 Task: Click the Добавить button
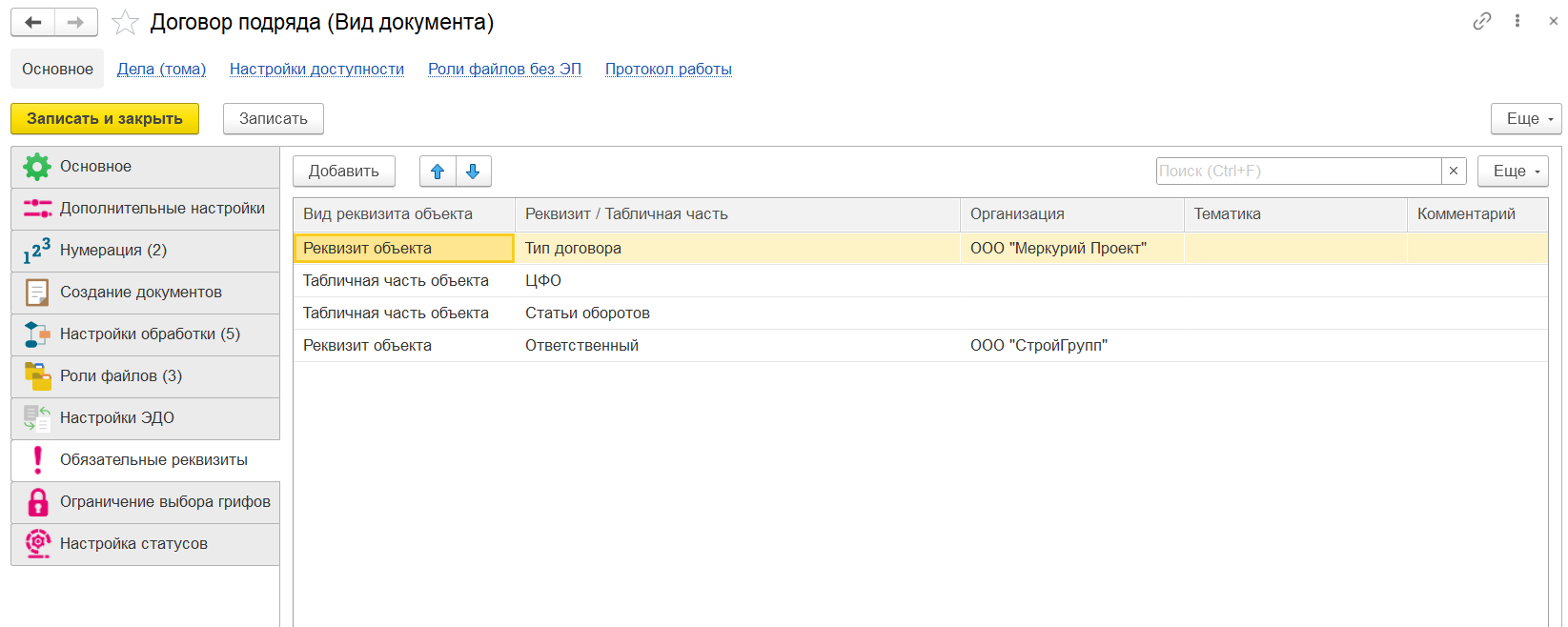(344, 172)
